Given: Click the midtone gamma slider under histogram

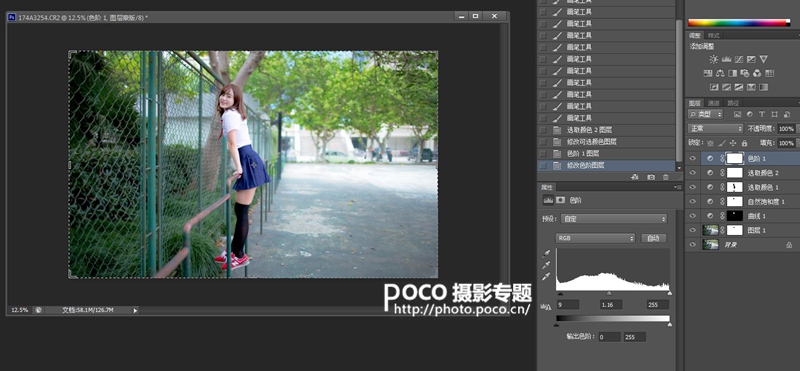Looking at the screenshot, I should 609,293.
